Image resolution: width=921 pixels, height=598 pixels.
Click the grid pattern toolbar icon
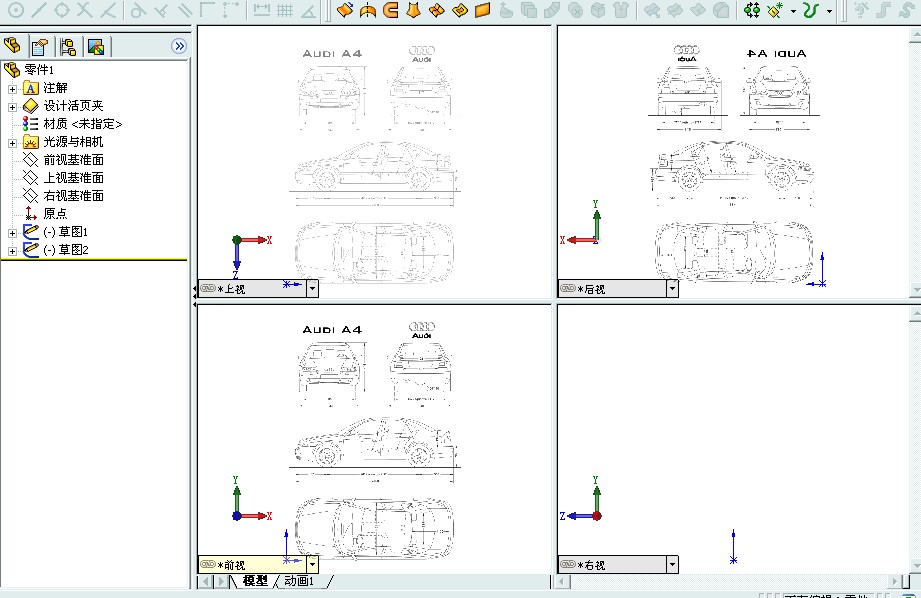point(285,9)
